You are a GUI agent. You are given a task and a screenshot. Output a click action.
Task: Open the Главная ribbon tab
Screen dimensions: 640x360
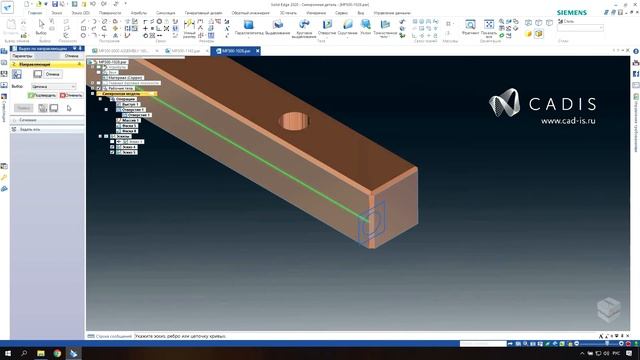[x=35, y=13]
